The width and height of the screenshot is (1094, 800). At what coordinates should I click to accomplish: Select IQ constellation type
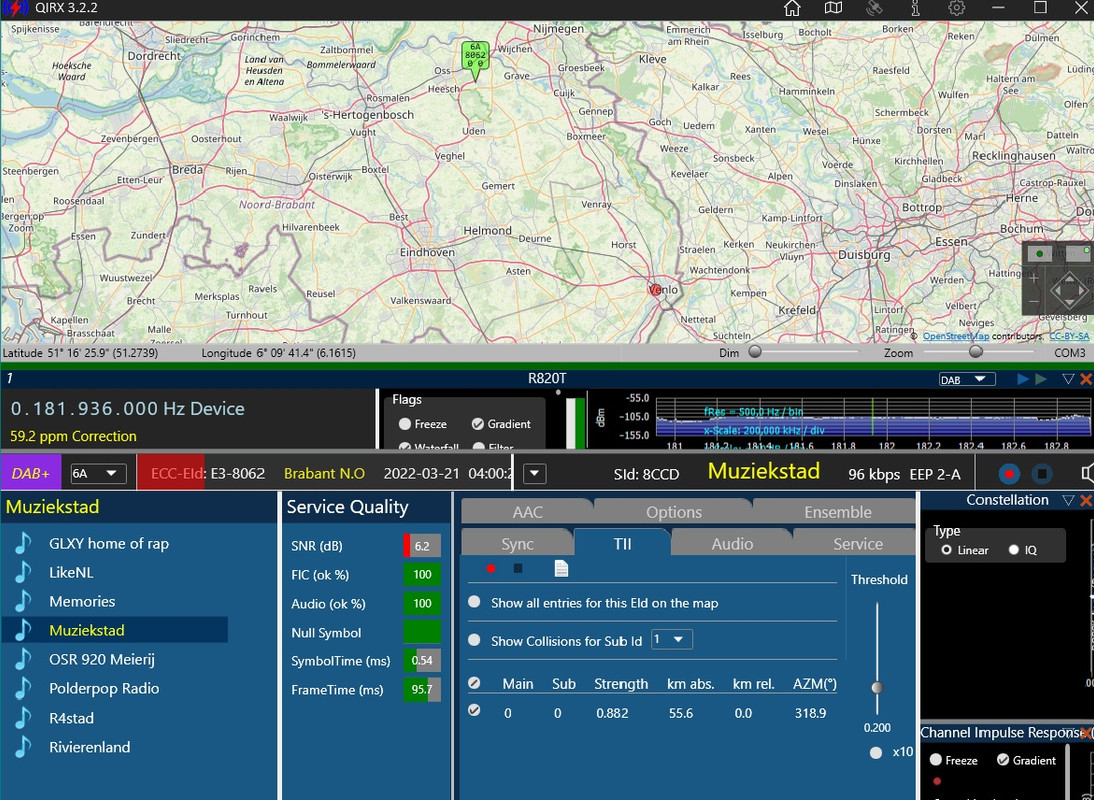[x=1014, y=550]
